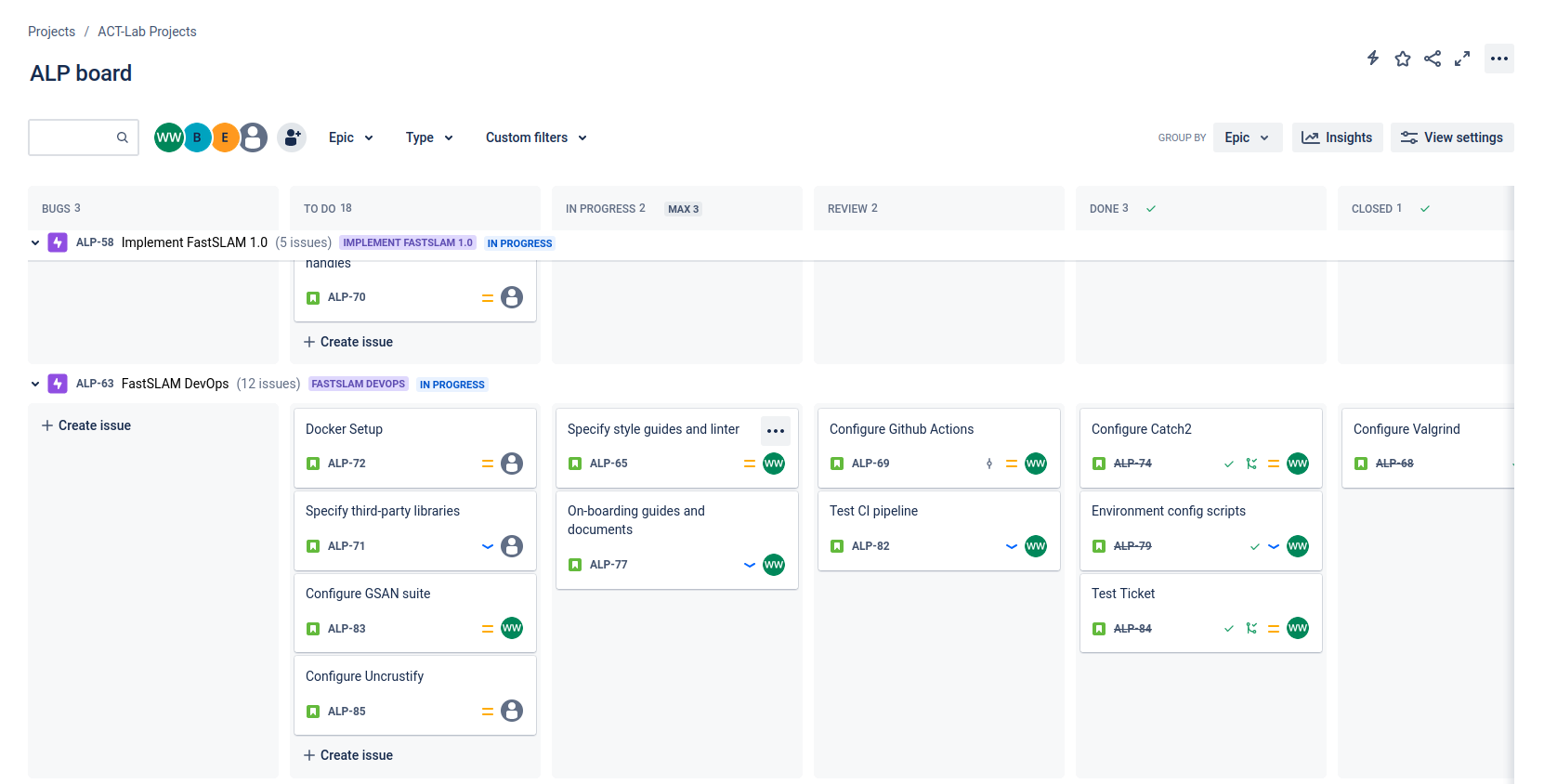Open View settings
Screen dimensions: 1544x784
pos(1452,137)
